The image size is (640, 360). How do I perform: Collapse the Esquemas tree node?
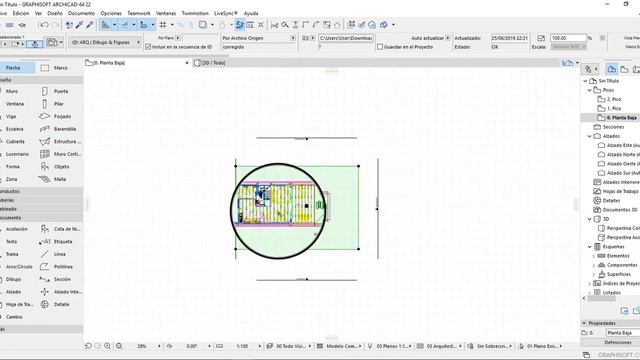click(x=589, y=247)
